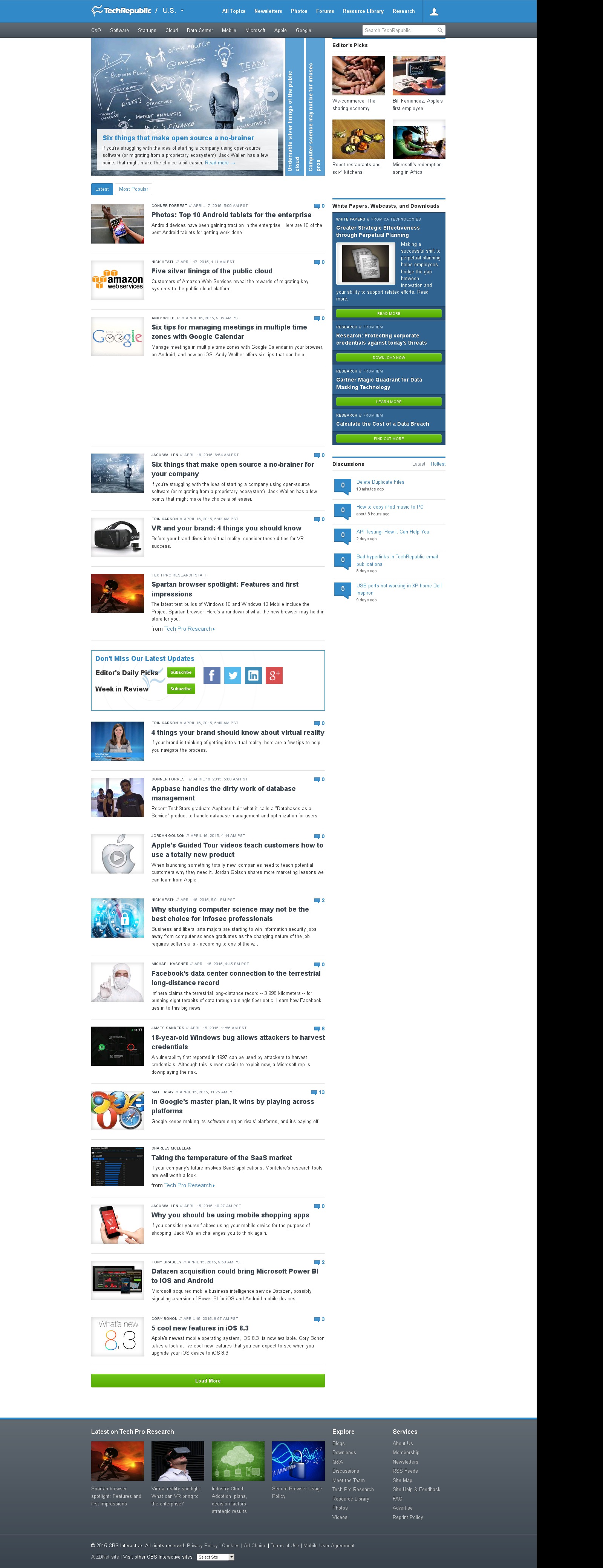Open Forums in the top navigation
The height and width of the screenshot is (1568, 603).
tap(325, 11)
